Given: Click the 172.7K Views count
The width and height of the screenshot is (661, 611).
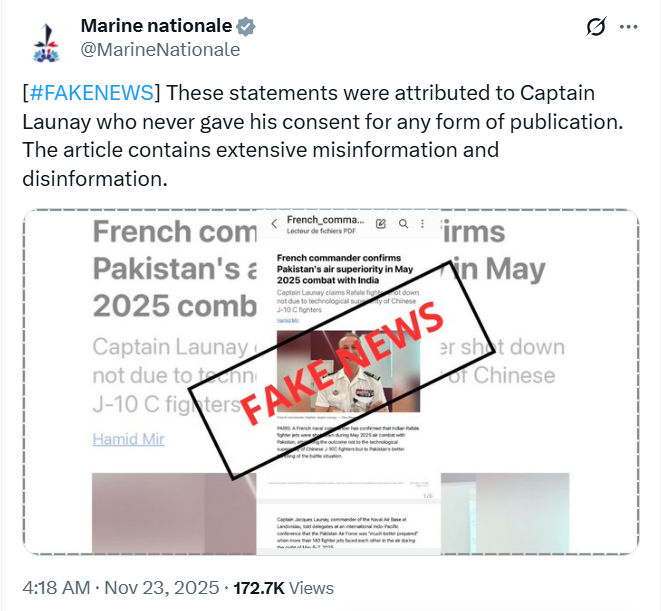Looking at the screenshot, I should 284,588.
